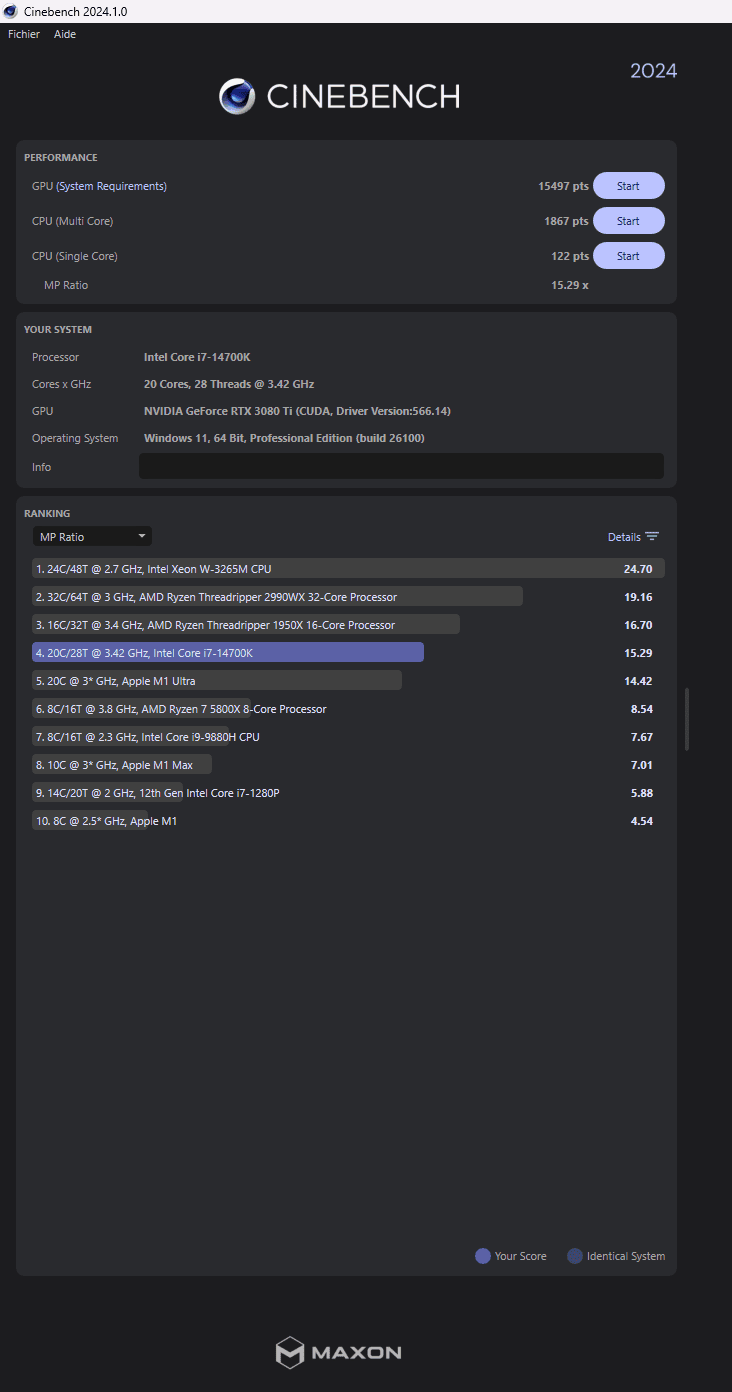Click the 2024 version label

pyautogui.click(x=653, y=71)
